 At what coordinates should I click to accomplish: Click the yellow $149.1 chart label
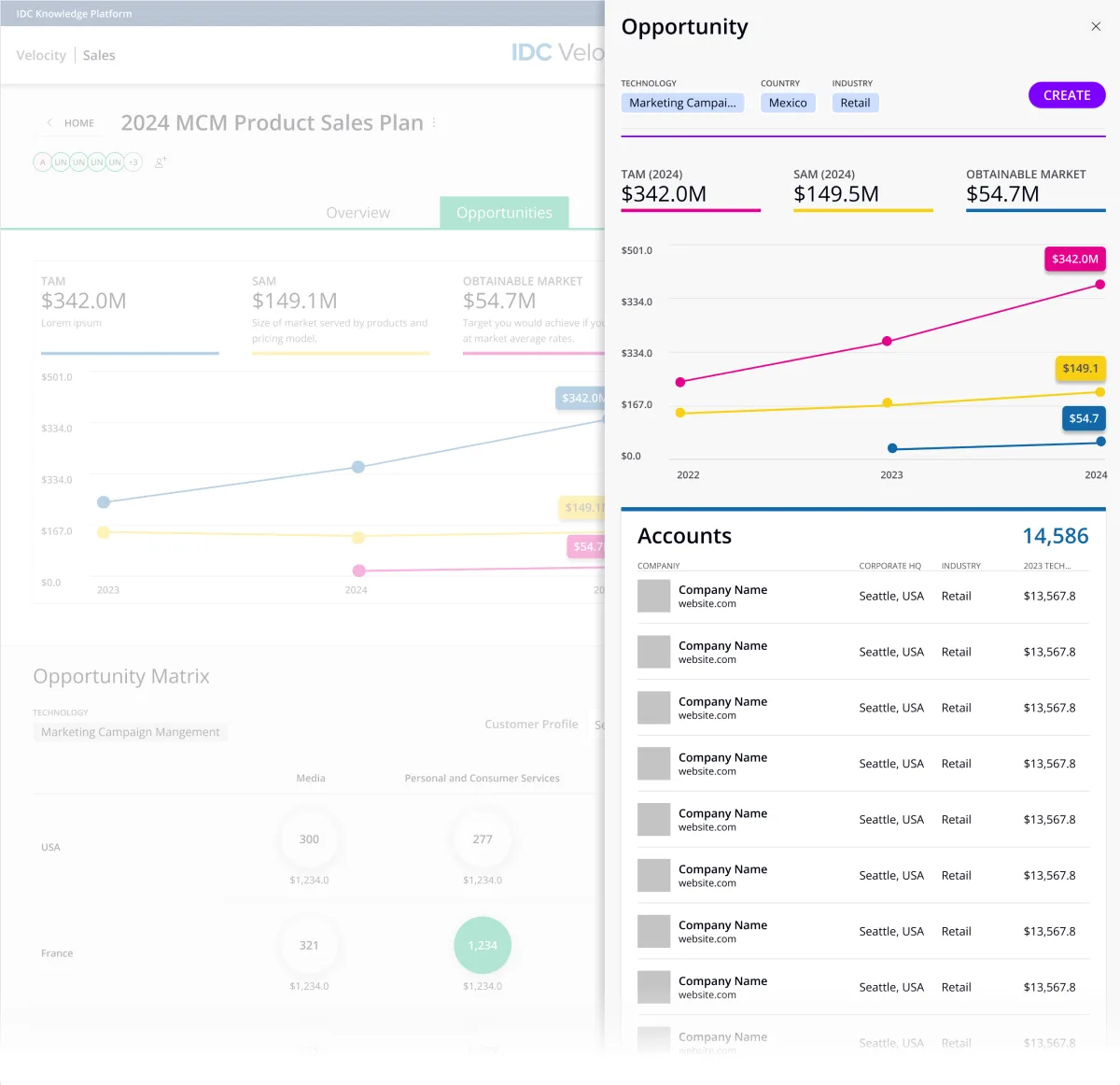tap(1080, 369)
